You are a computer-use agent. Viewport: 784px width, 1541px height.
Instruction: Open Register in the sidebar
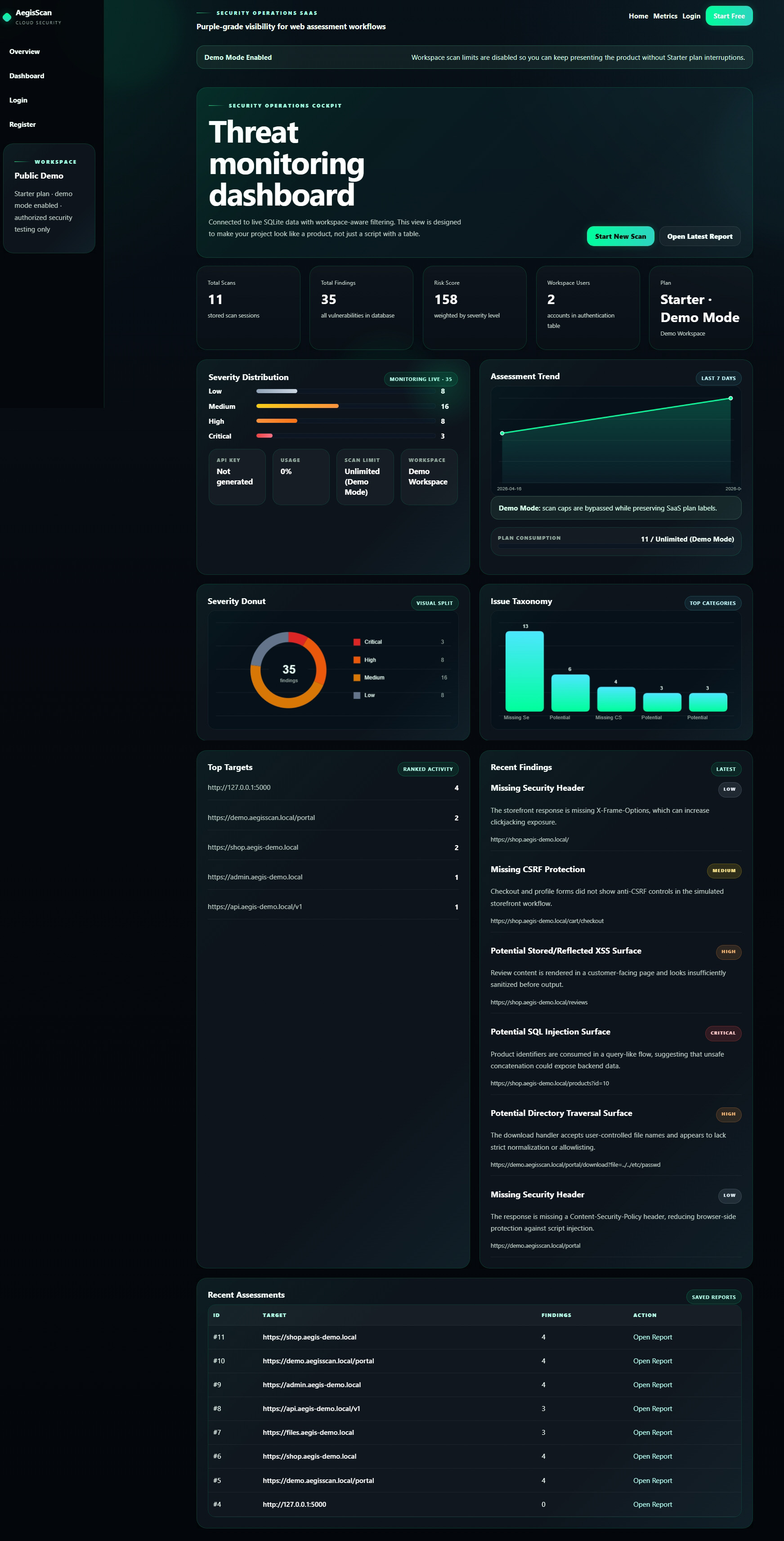pyautogui.click(x=23, y=125)
